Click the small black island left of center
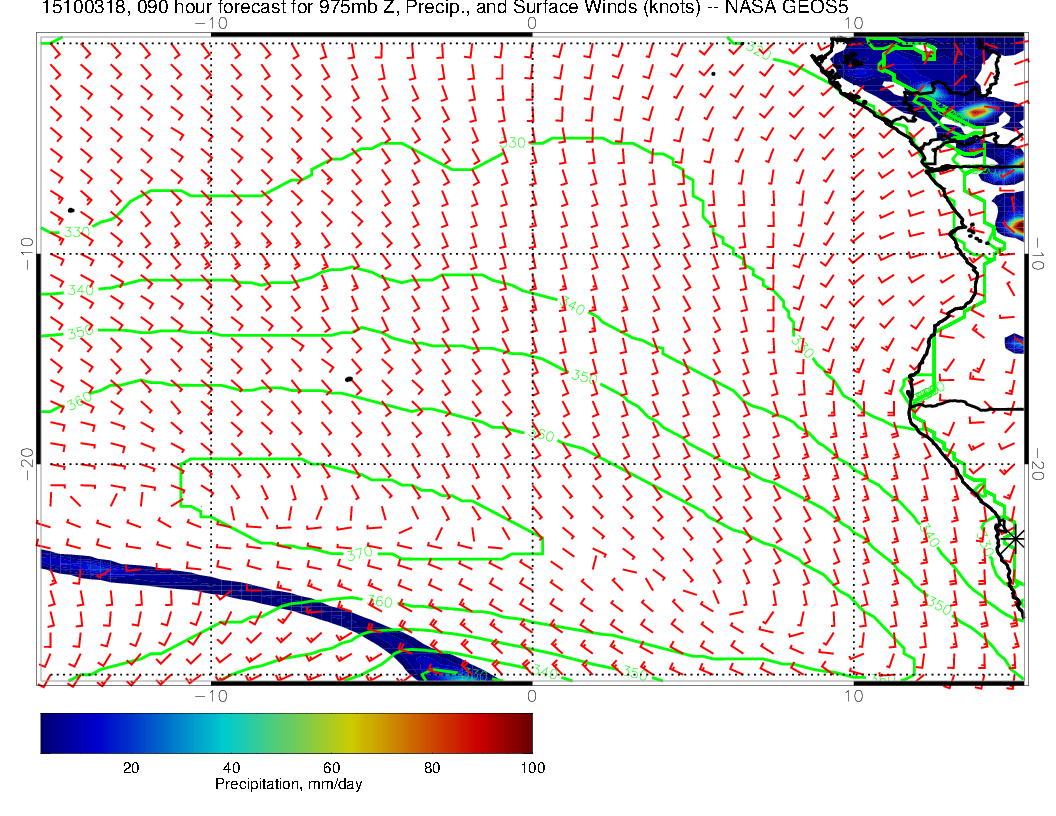 click(x=348, y=380)
